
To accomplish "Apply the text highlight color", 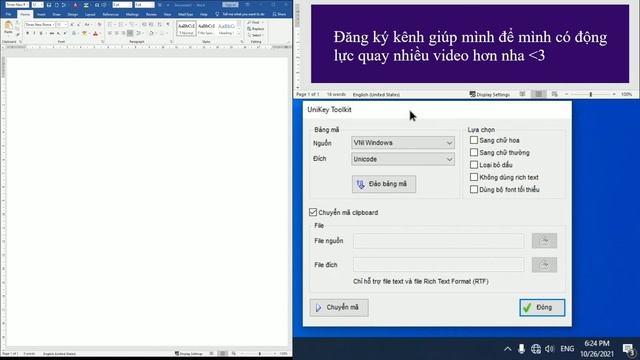I will click(84, 33).
